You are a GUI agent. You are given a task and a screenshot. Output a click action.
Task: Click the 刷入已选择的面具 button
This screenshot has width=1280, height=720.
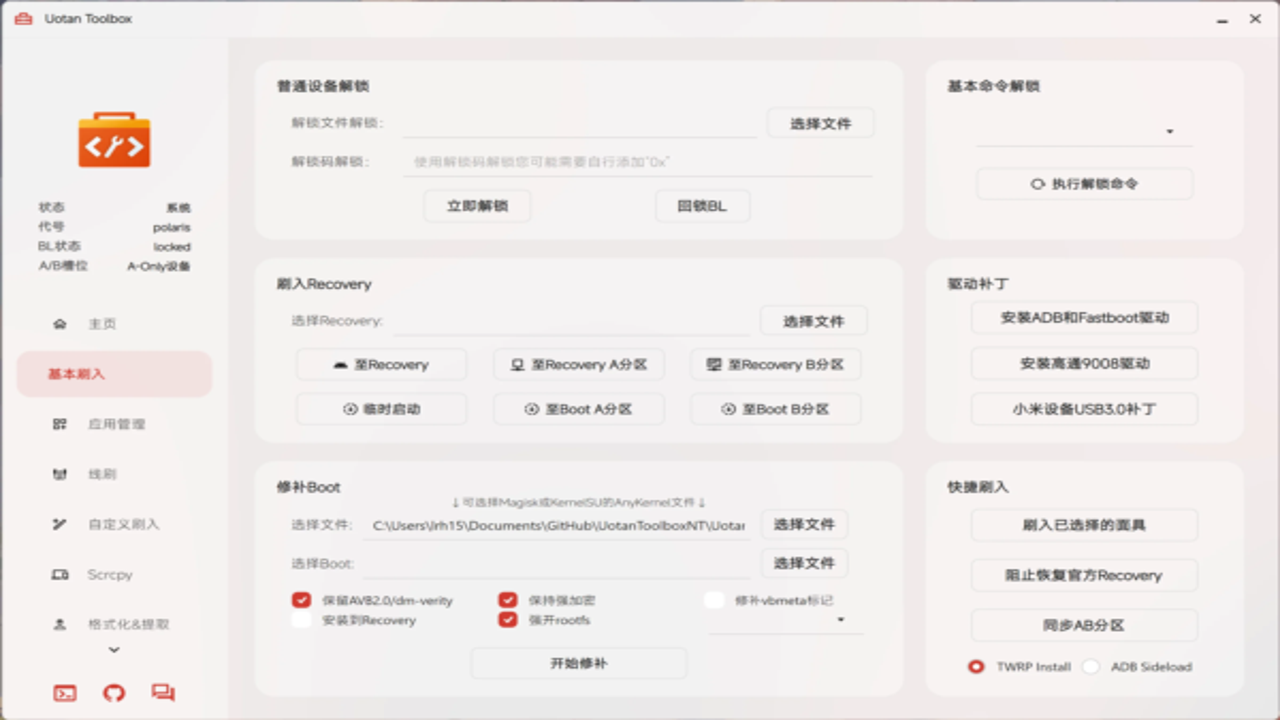(x=1084, y=525)
